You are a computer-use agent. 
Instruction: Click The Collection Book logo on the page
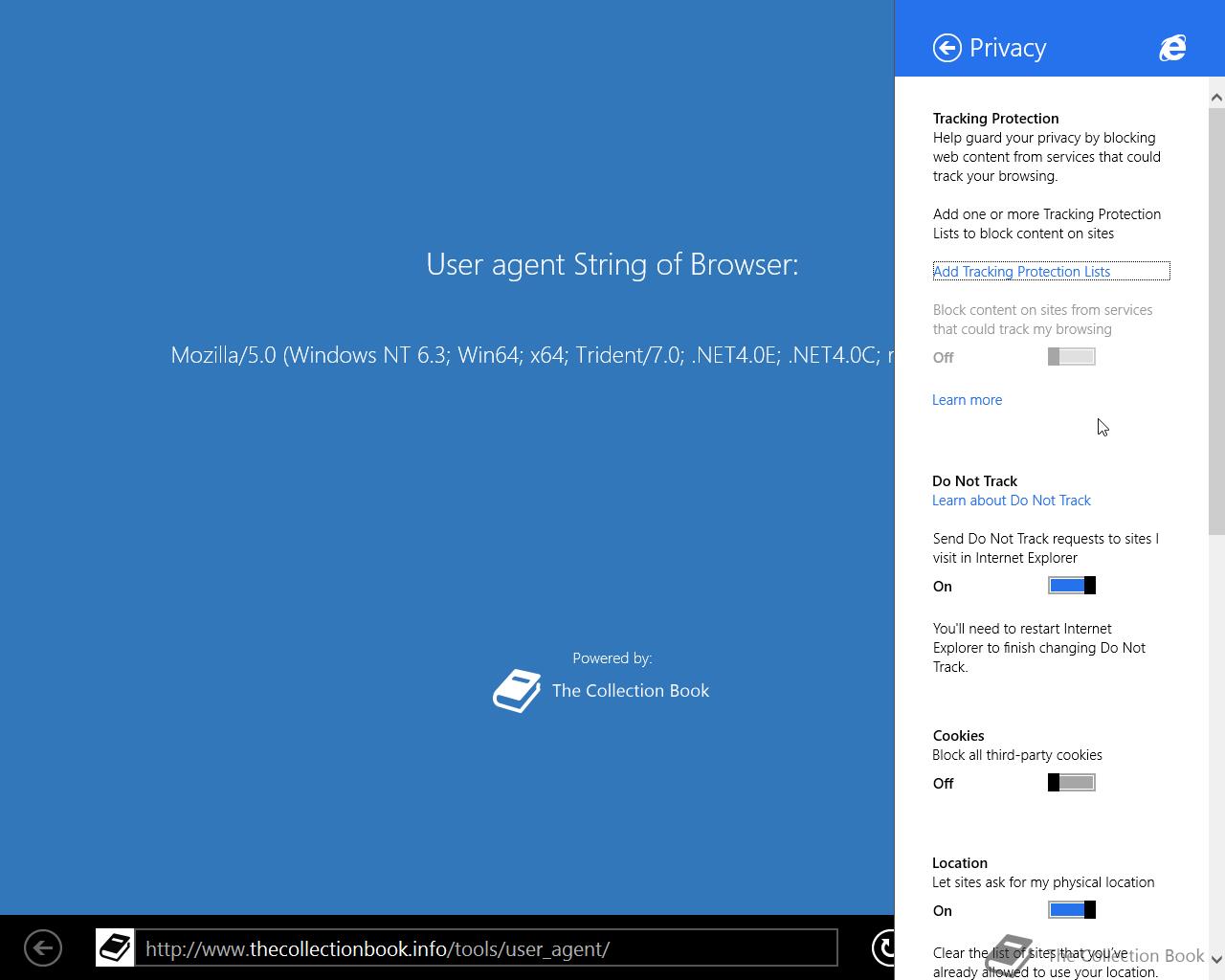coord(517,691)
